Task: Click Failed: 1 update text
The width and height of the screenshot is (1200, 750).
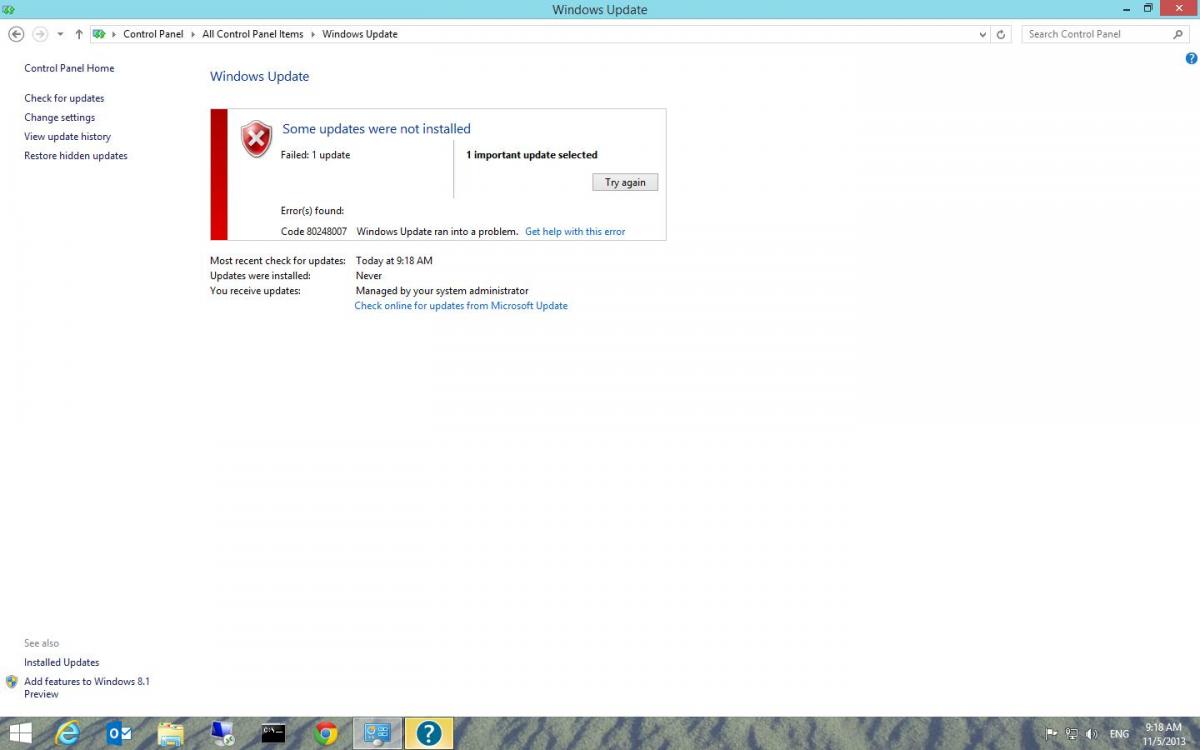Action: click(315, 155)
